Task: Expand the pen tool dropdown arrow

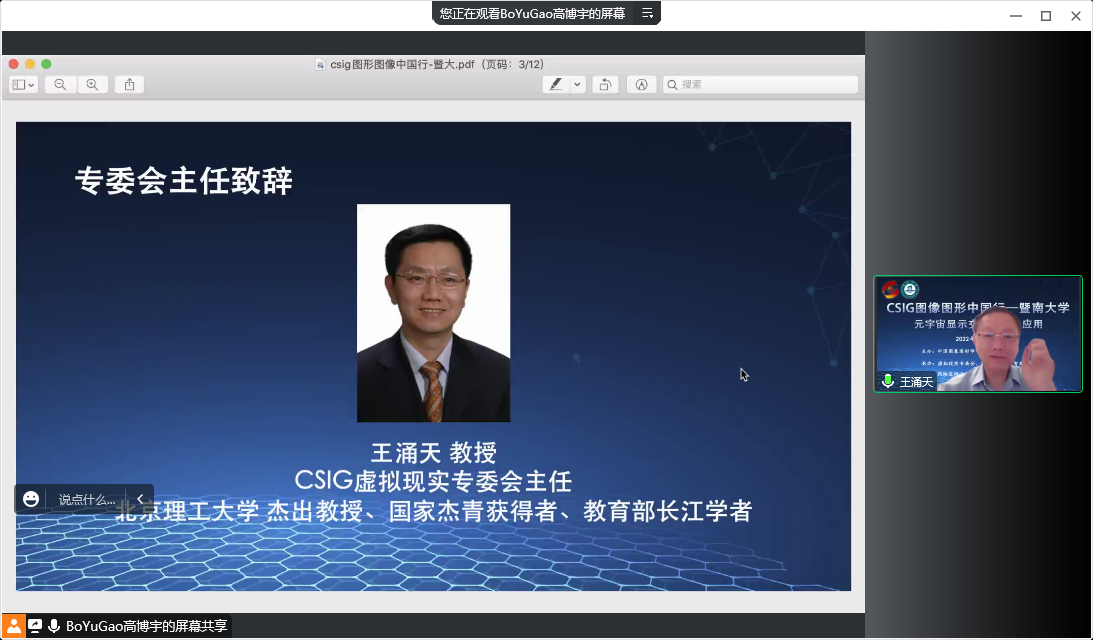Action: coord(577,84)
